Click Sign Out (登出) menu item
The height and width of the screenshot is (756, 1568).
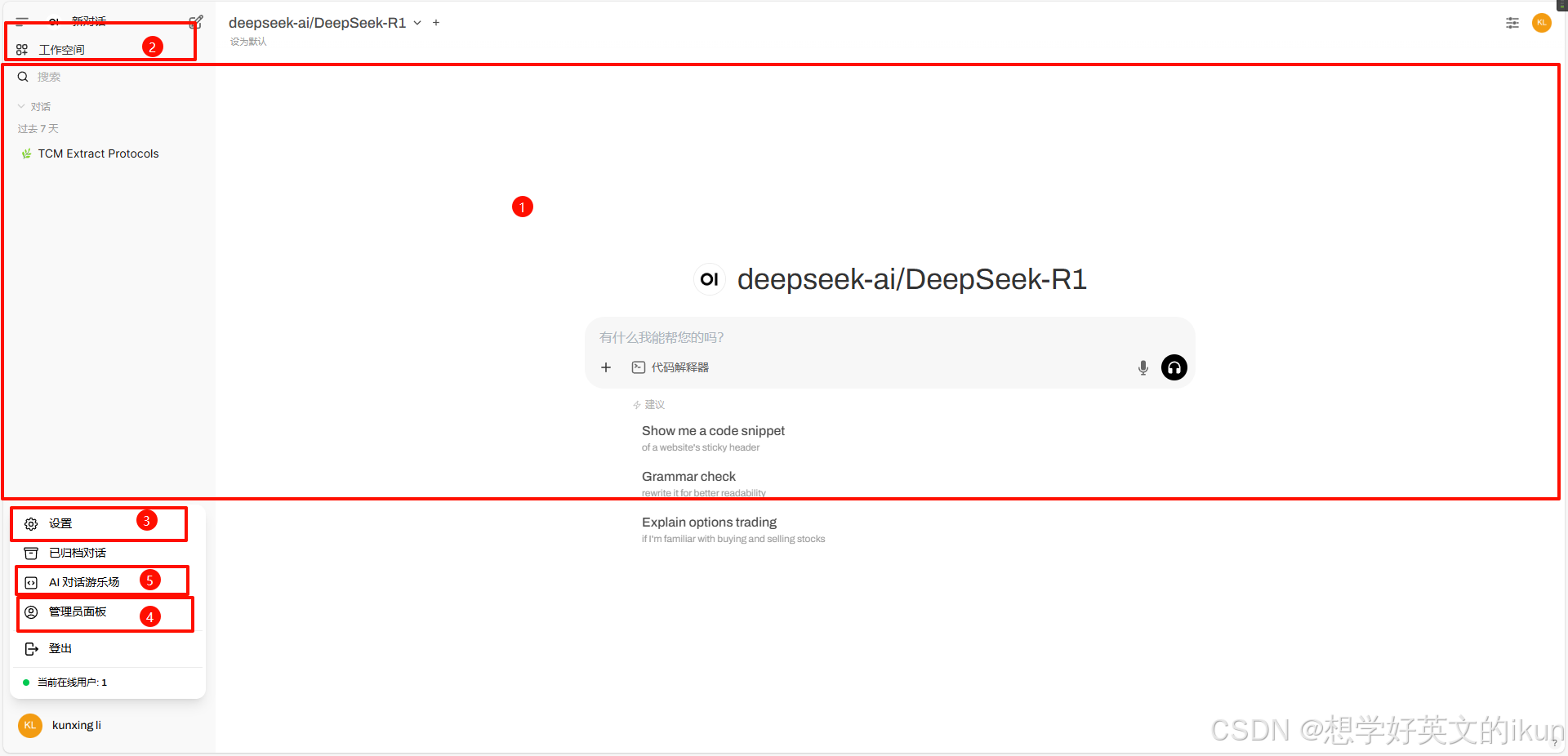pyautogui.click(x=108, y=648)
